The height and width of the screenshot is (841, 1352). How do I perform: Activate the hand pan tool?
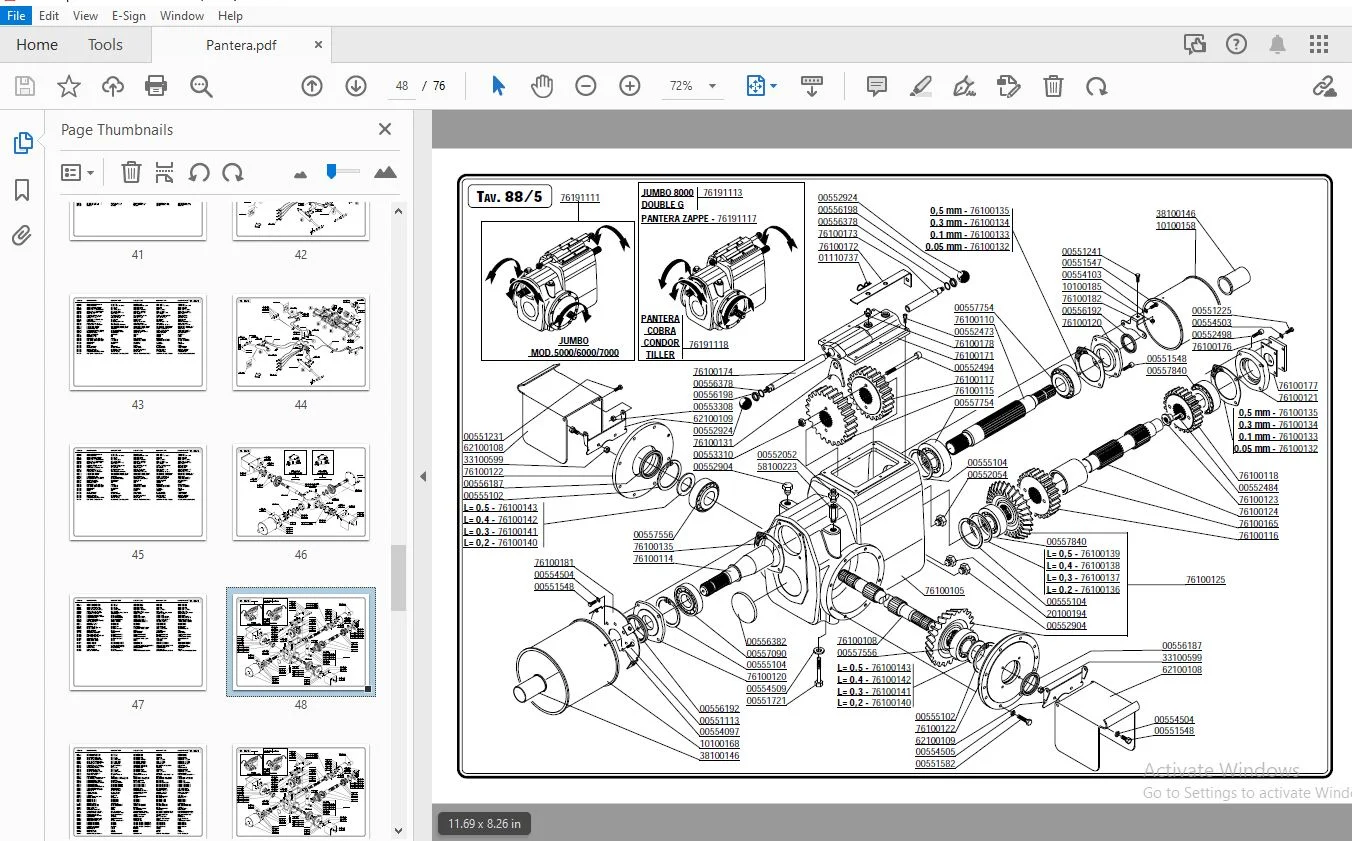(x=542, y=86)
